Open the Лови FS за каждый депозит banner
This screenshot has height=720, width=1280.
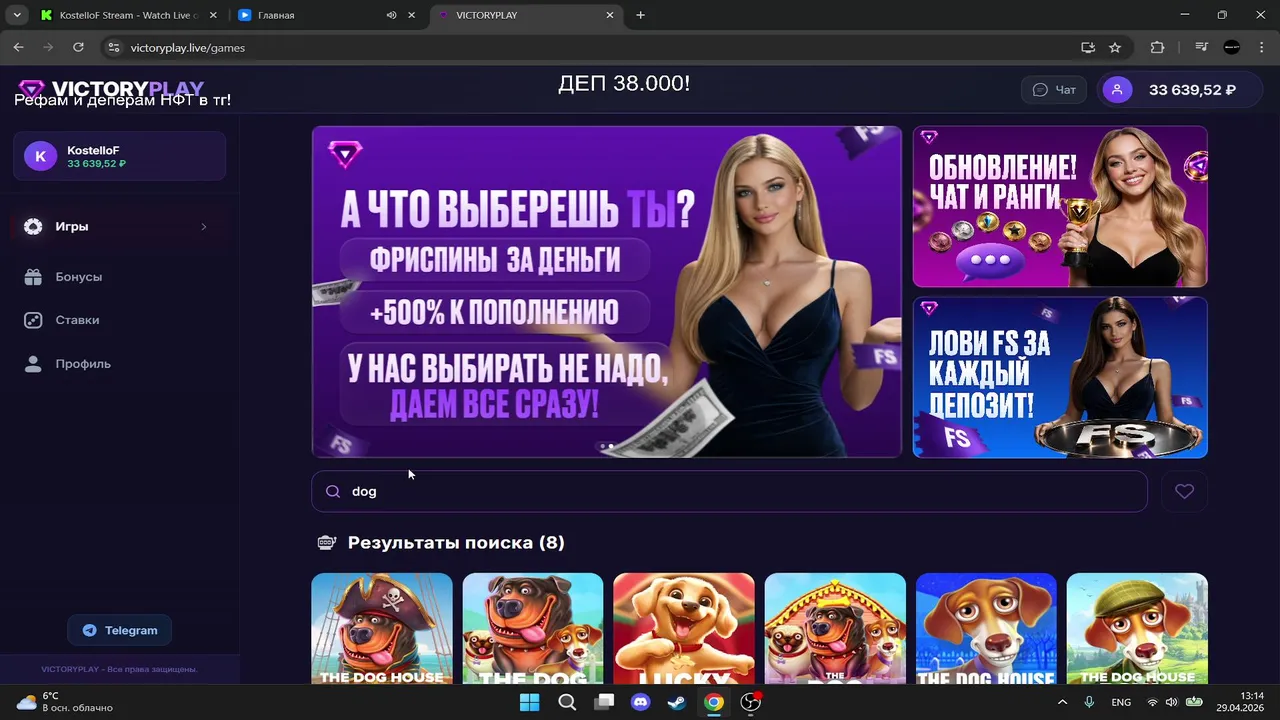(x=1060, y=377)
